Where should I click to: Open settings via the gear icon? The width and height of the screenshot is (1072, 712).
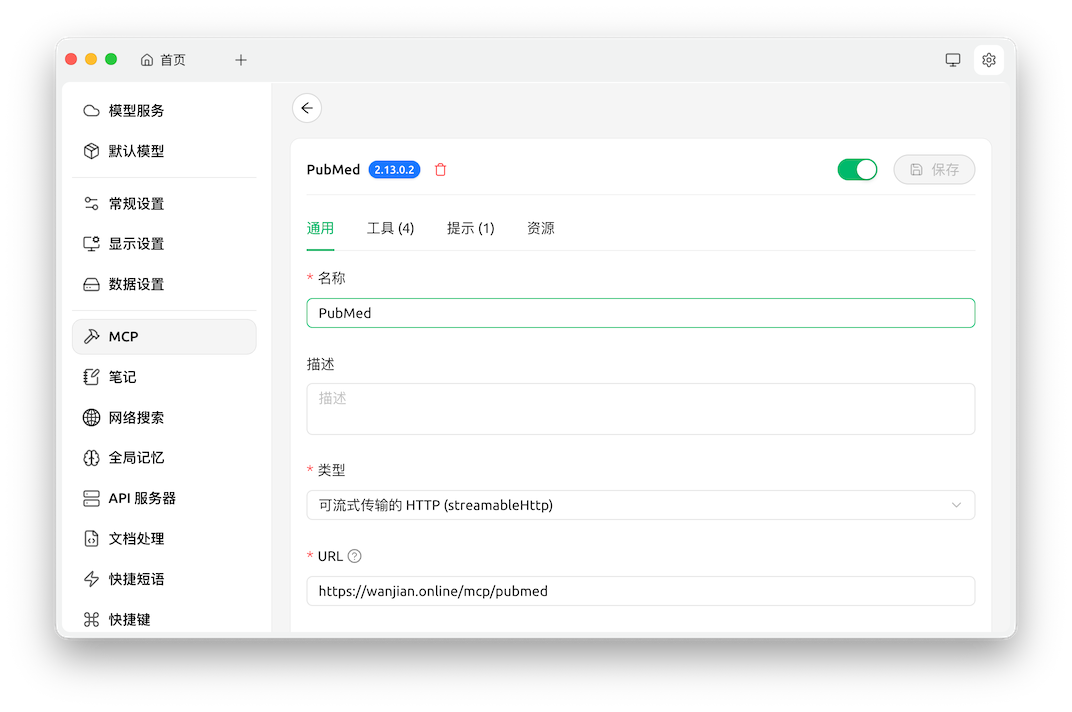point(988,60)
